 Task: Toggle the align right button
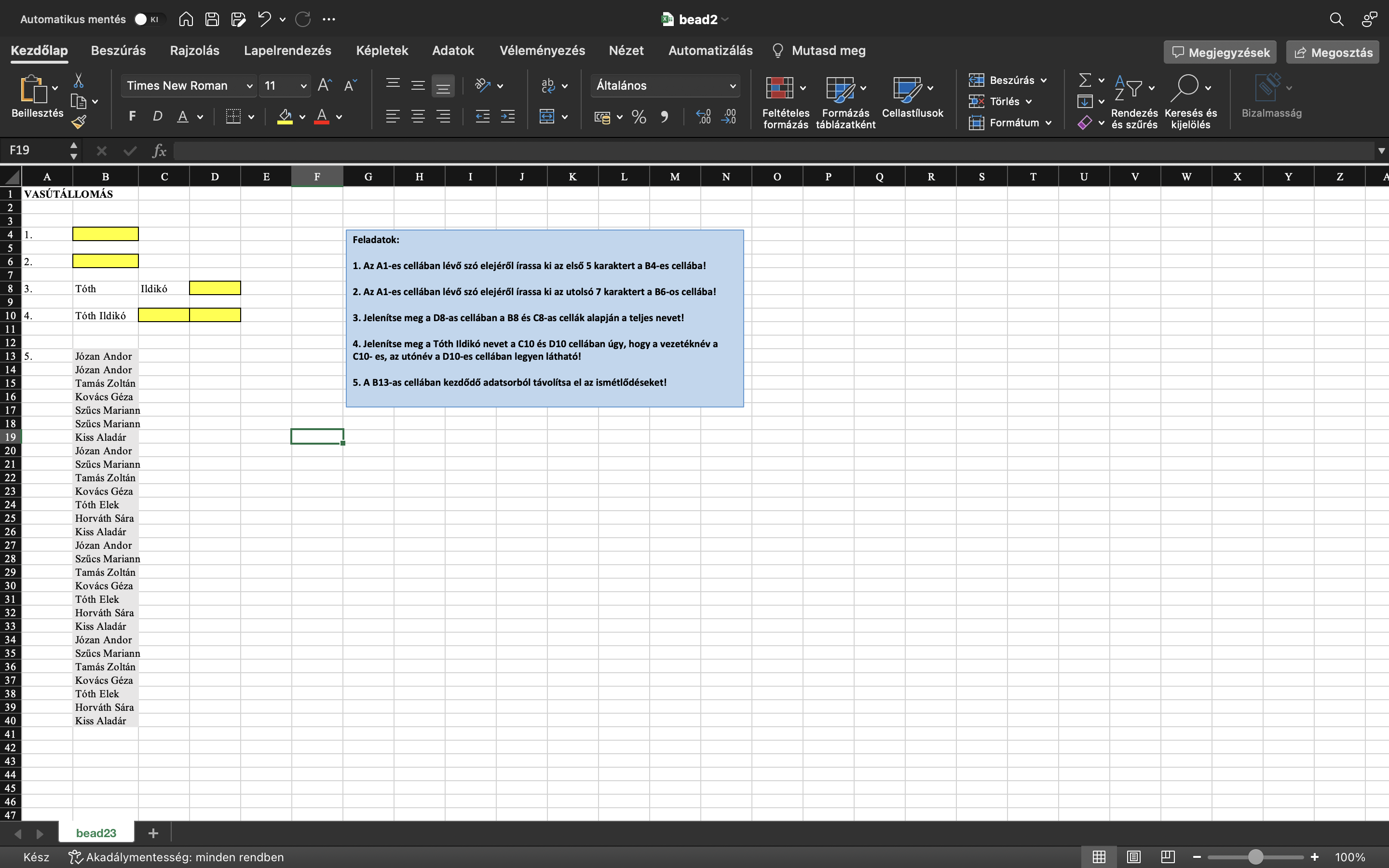click(443, 117)
